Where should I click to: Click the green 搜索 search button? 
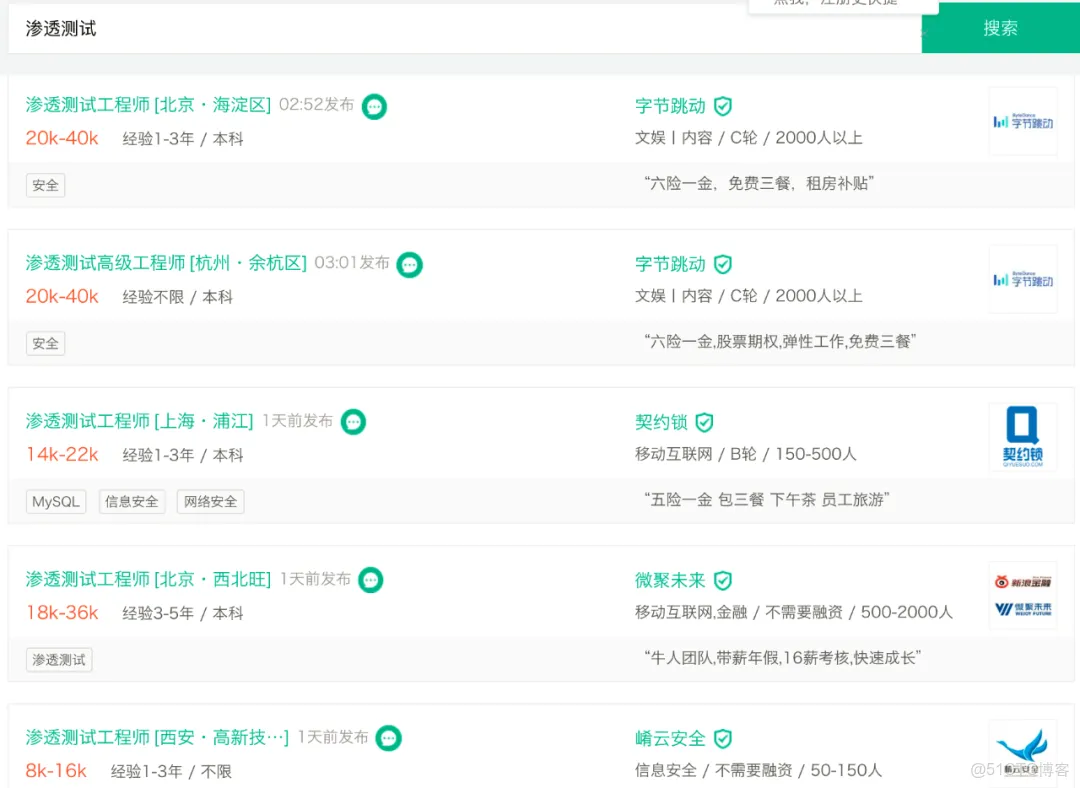(1000, 28)
